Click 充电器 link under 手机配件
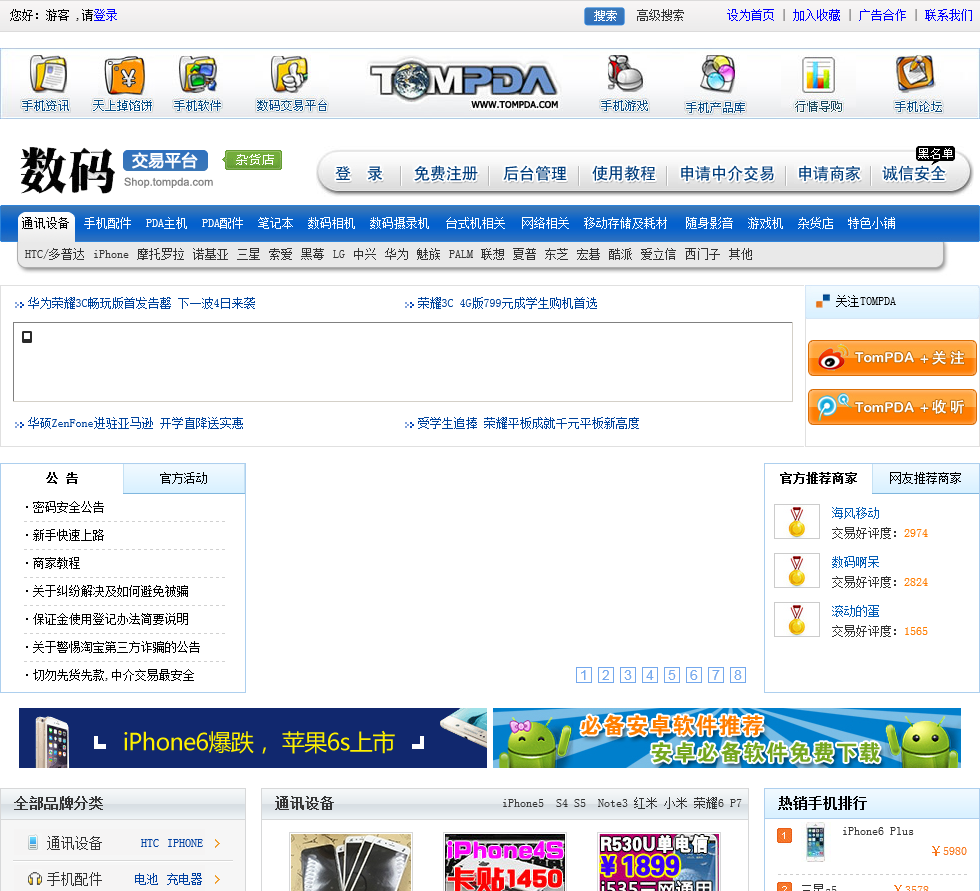Image resolution: width=980 pixels, height=891 pixels. point(184,880)
